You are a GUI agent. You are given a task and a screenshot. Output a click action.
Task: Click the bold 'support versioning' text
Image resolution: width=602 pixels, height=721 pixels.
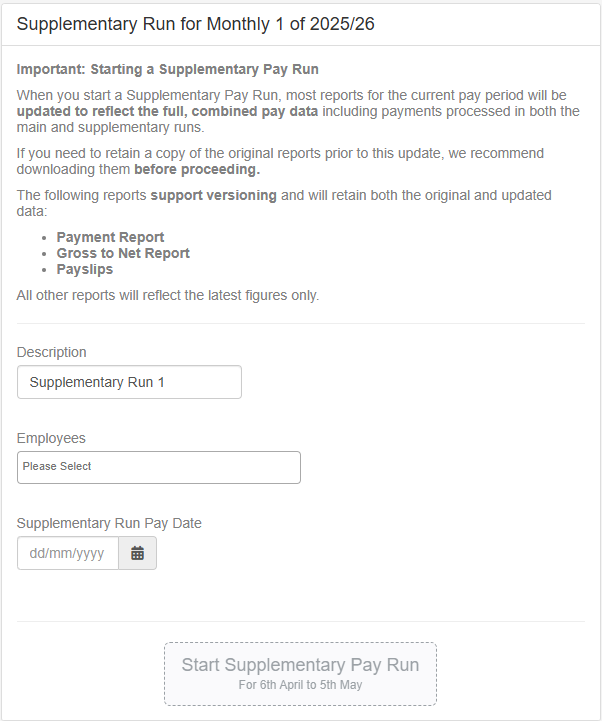click(x=213, y=195)
